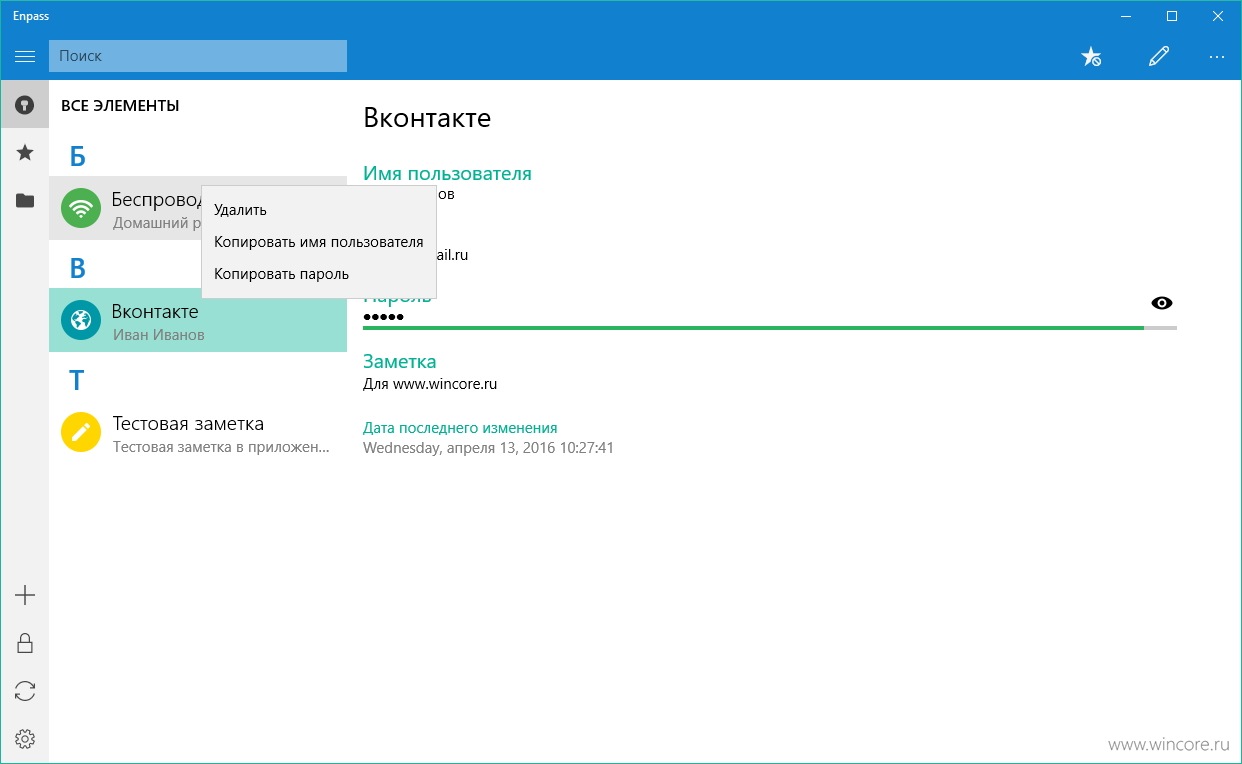Click the Вконтакте detail title
The height and width of the screenshot is (764, 1242).
point(427,118)
